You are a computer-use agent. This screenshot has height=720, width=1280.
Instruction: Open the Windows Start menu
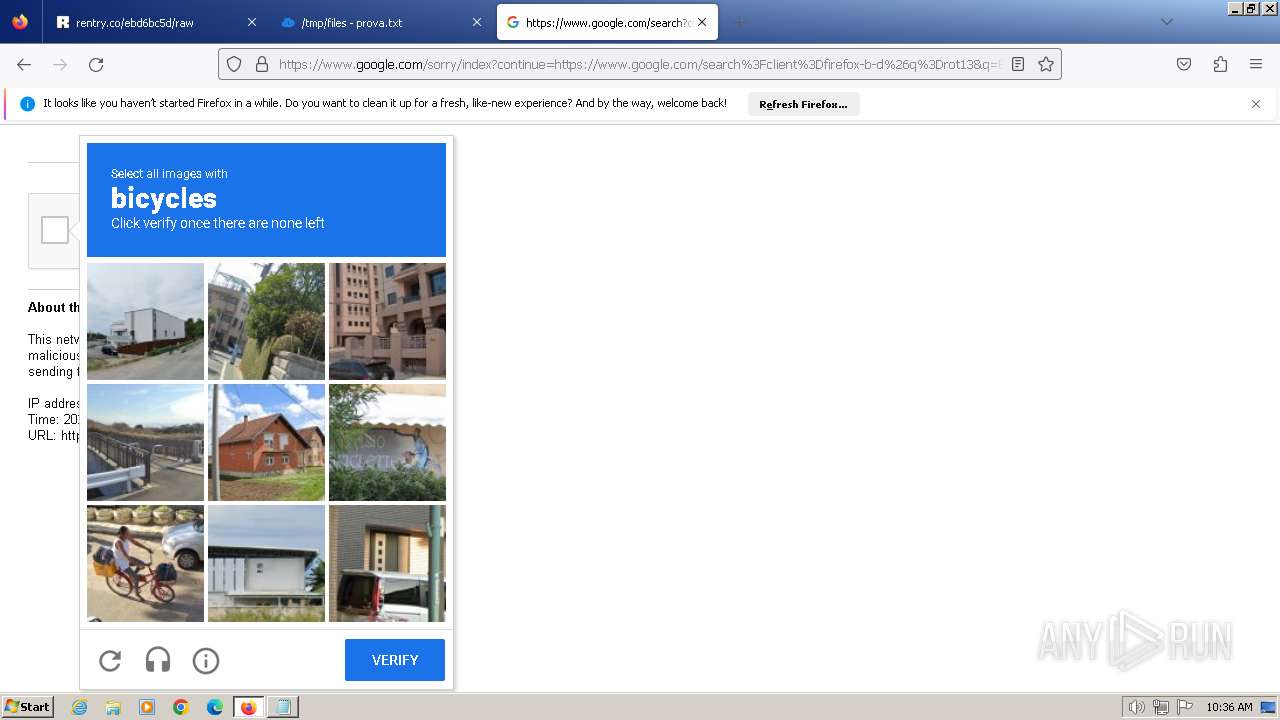click(28, 707)
